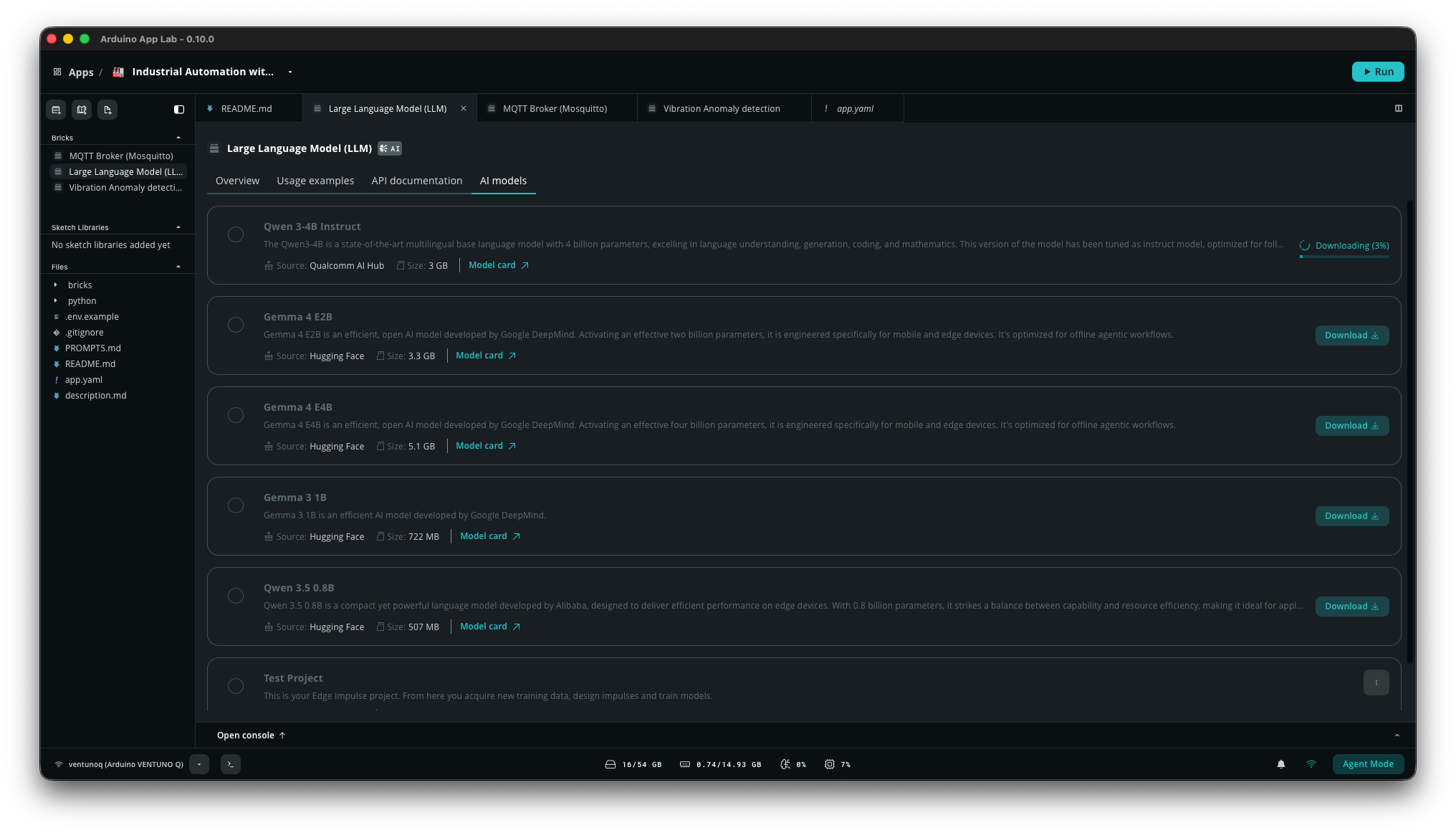Open the API documentation tab
This screenshot has height=833, width=1456.
(x=417, y=181)
